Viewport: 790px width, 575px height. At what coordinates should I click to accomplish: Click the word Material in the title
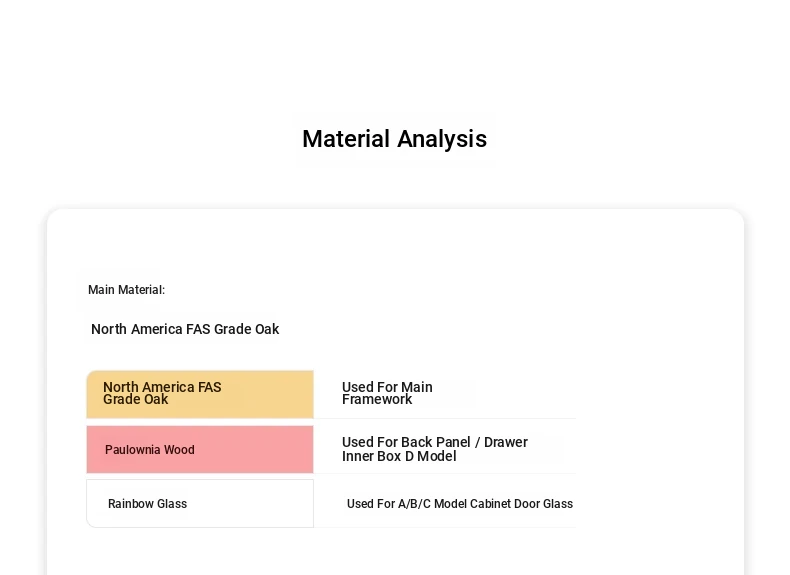(346, 139)
